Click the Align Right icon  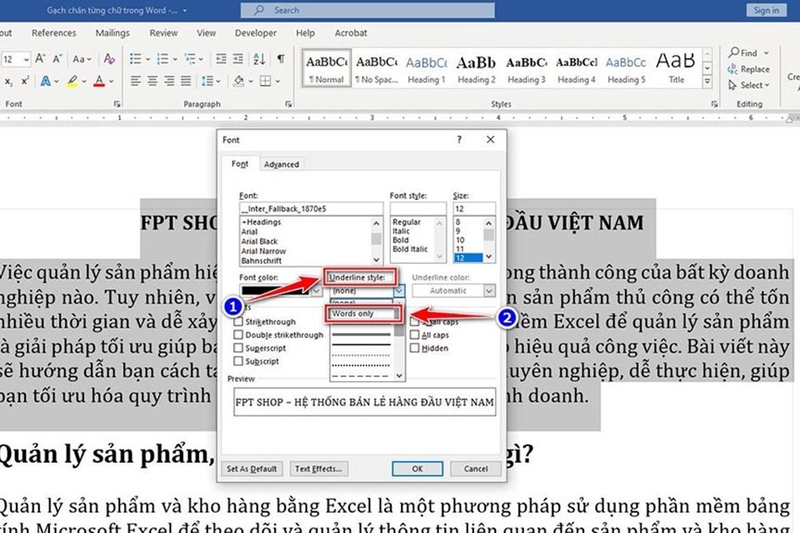pyautogui.click(x=169, y=81)
